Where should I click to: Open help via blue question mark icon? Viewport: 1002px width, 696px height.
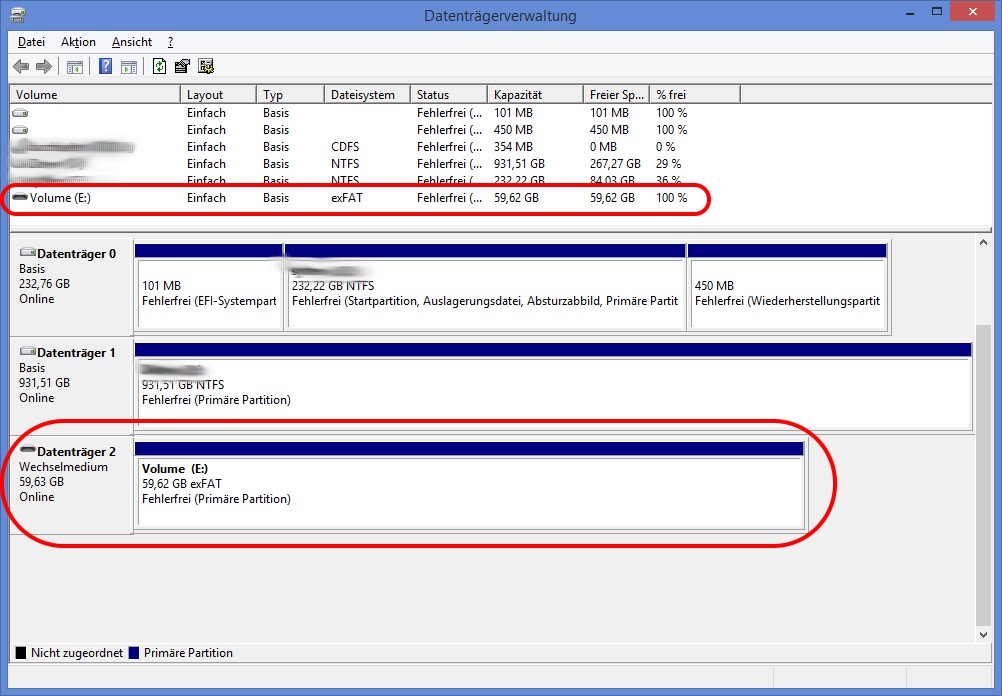[105, 67]
